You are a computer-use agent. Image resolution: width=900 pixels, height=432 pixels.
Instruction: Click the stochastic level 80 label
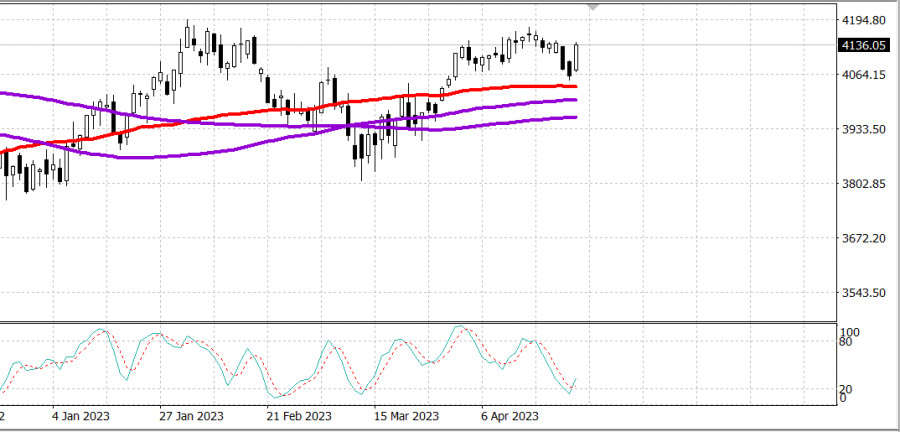[x=845, y=343]
